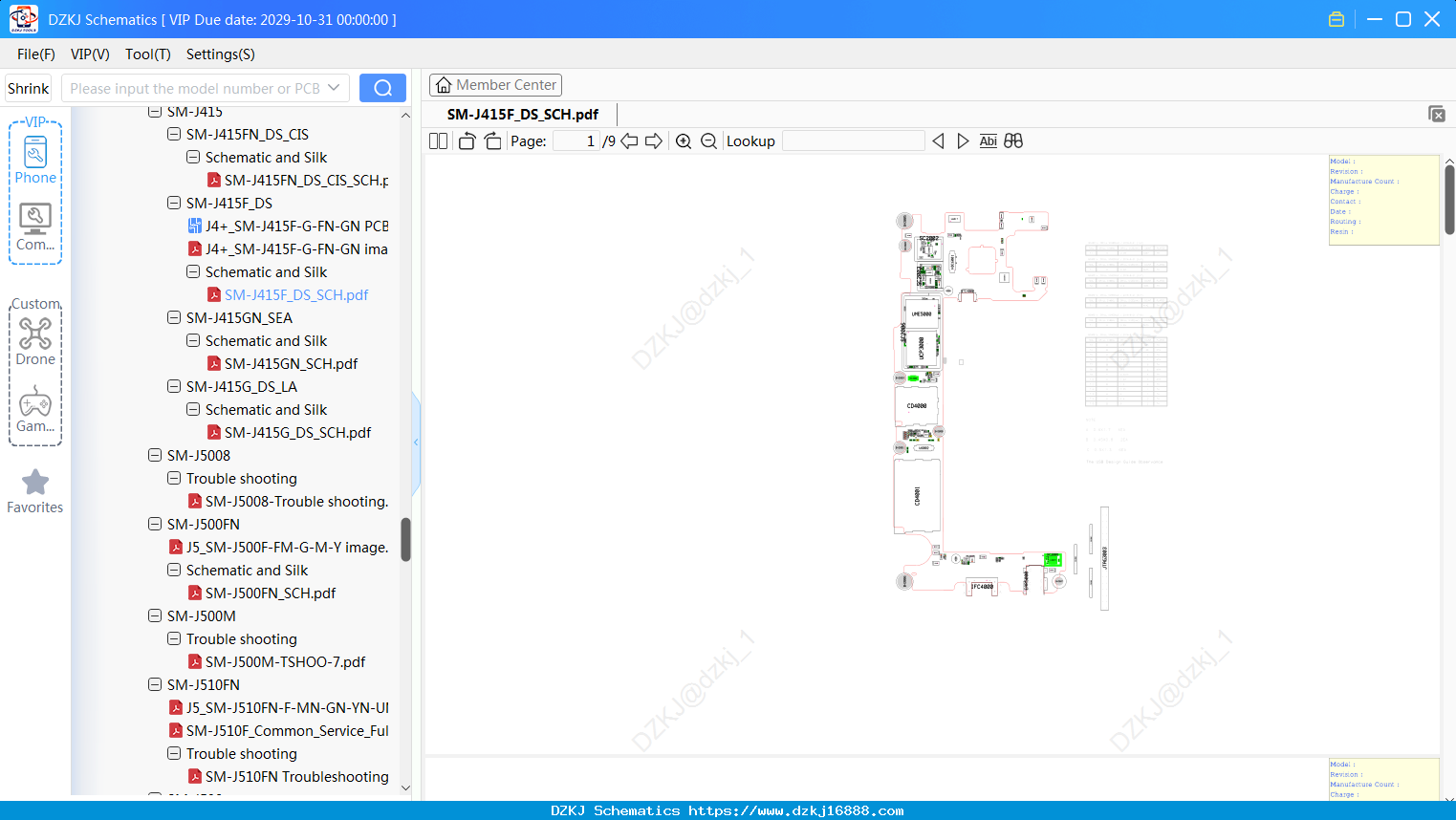Open the model number dropdown arrow

pos(334,88)
